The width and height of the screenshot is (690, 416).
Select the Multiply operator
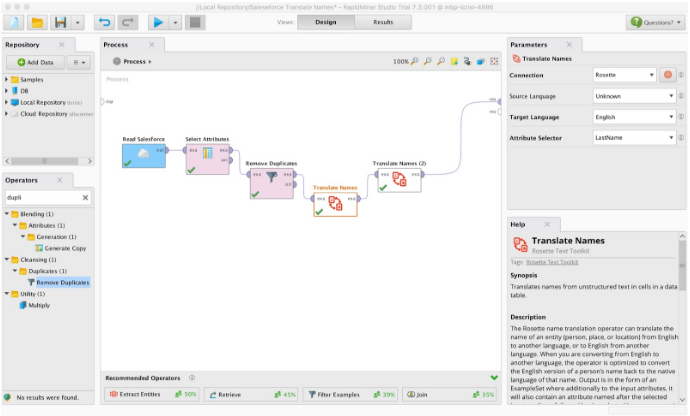[x=35, y=305]
